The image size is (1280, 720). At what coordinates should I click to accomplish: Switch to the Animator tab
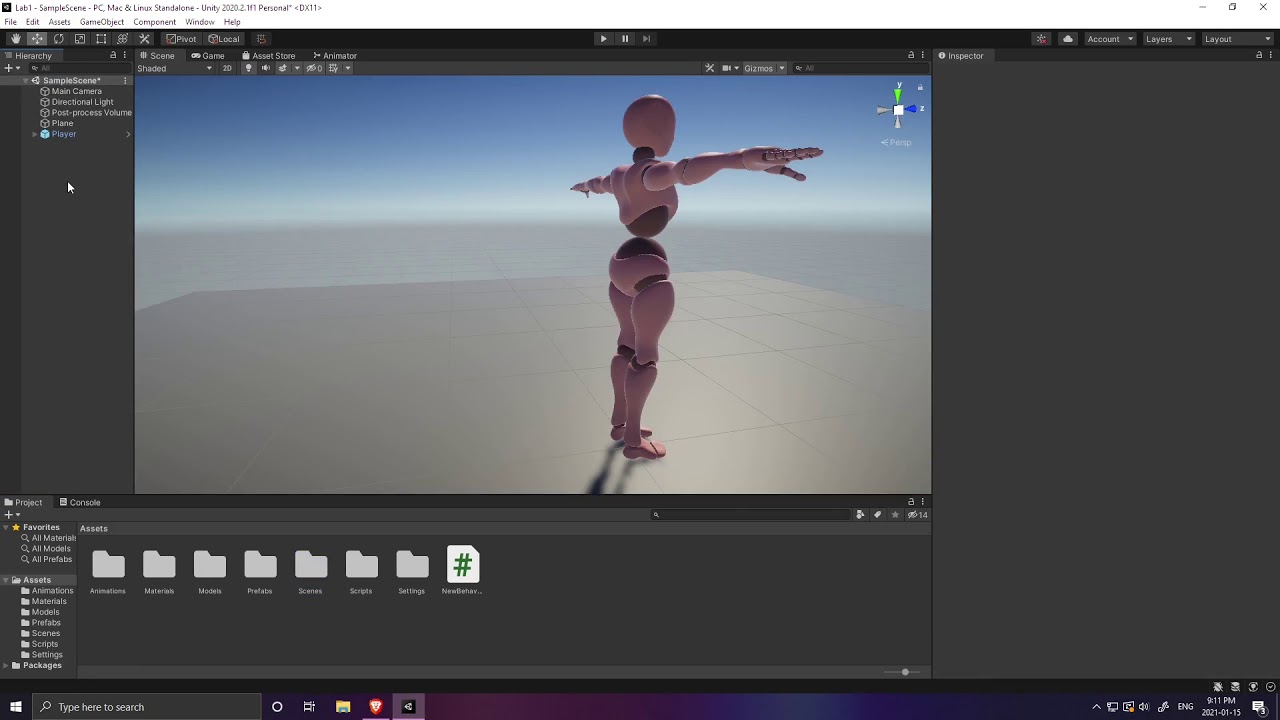click(x=335, y=56)
